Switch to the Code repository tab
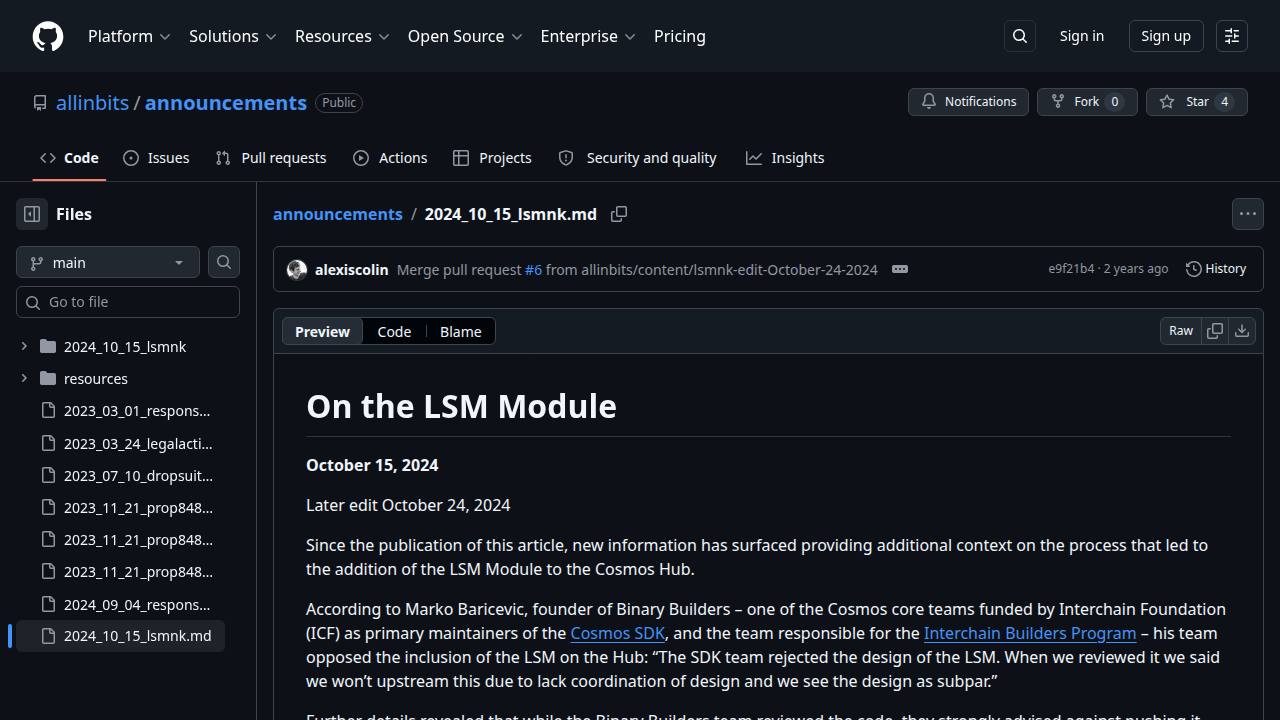Viewport: 1280px width, 720px height. 69,158
